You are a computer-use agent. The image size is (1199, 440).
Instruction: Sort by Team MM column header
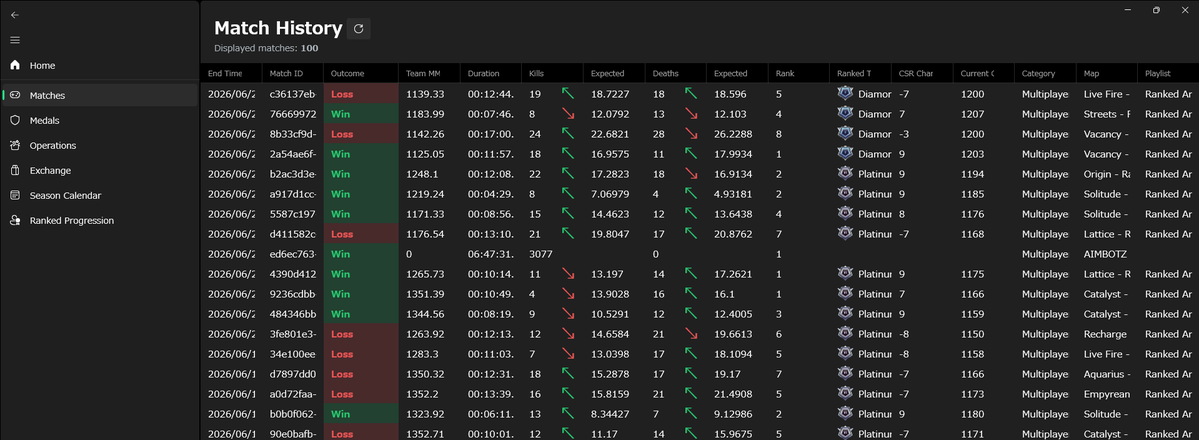430,73
